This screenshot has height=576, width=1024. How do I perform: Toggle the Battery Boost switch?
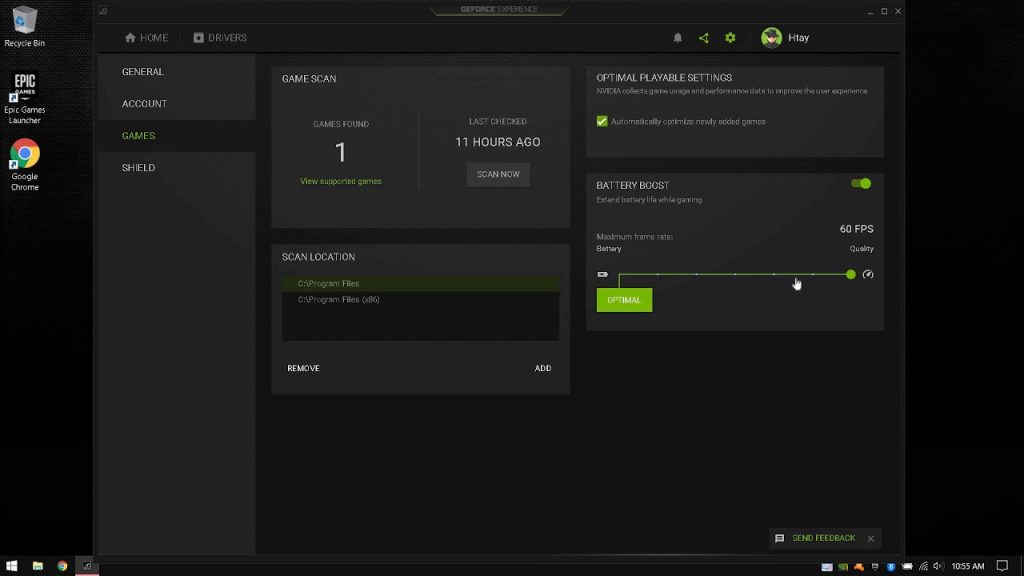pos(861,184)
